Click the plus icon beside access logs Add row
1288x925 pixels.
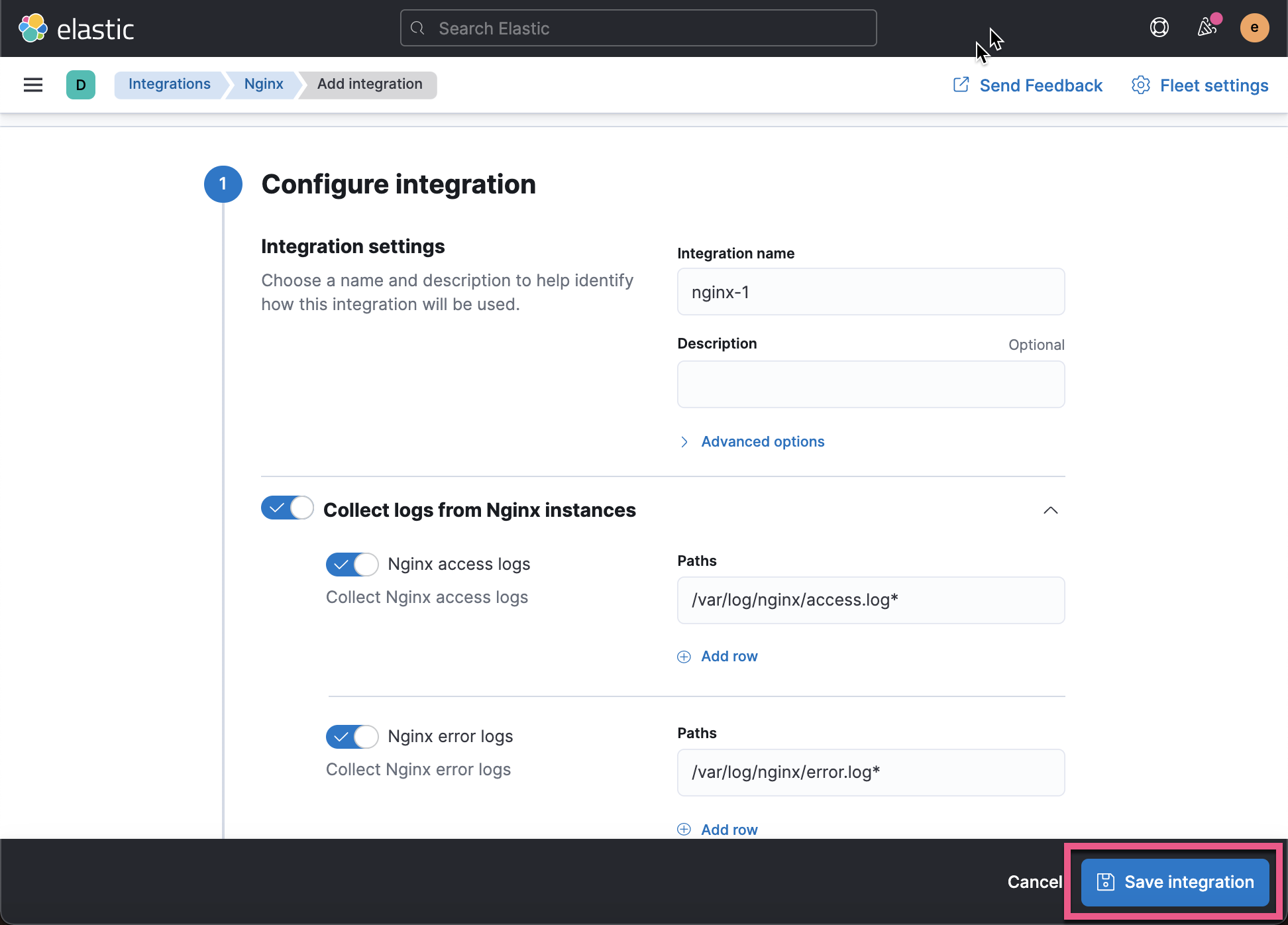coord(684,657)
